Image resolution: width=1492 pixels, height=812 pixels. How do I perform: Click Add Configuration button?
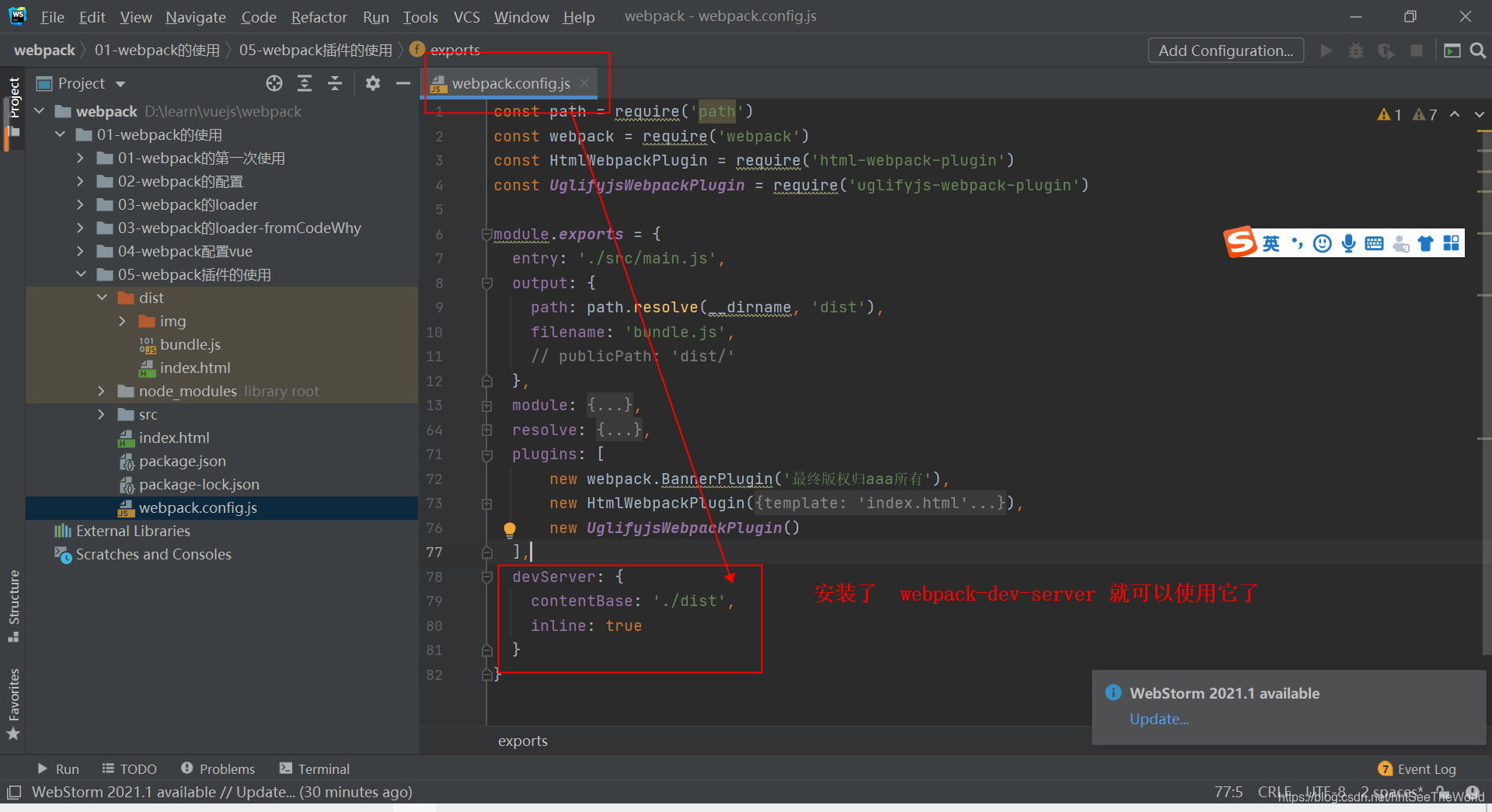pos(1225,51)
